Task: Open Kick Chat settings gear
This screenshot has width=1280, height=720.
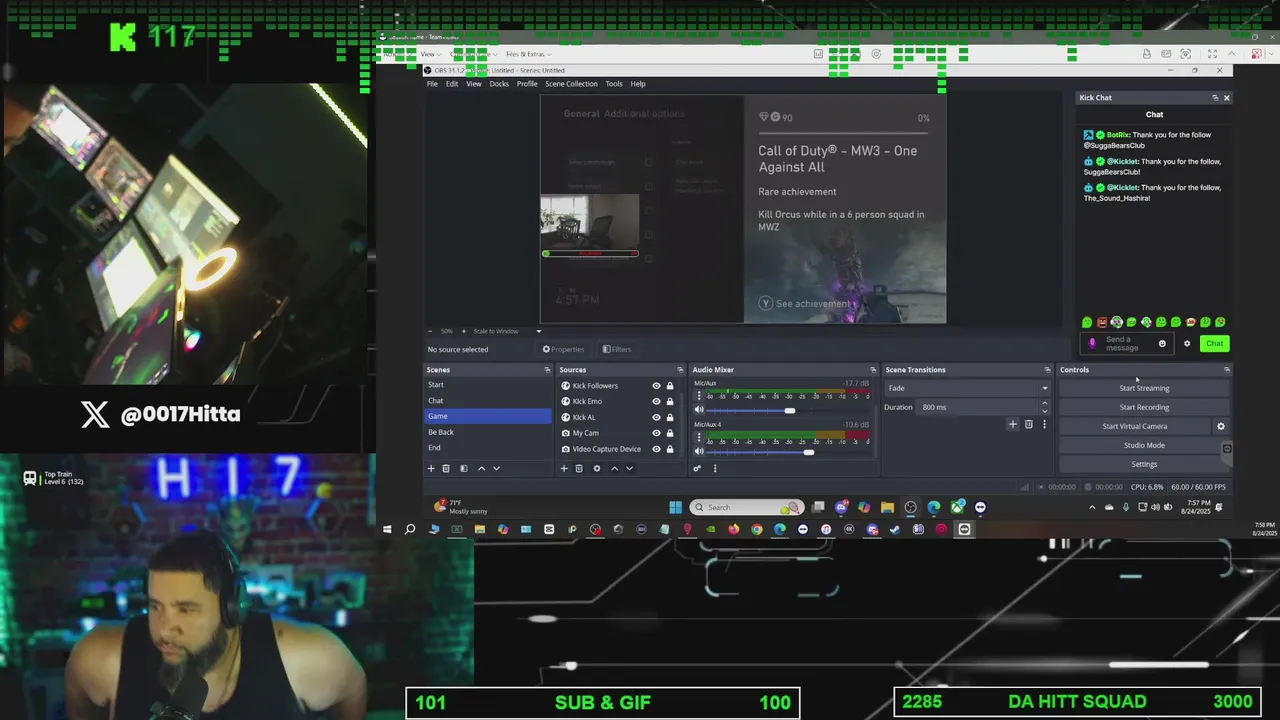Action: click(x=1187, y=343)
